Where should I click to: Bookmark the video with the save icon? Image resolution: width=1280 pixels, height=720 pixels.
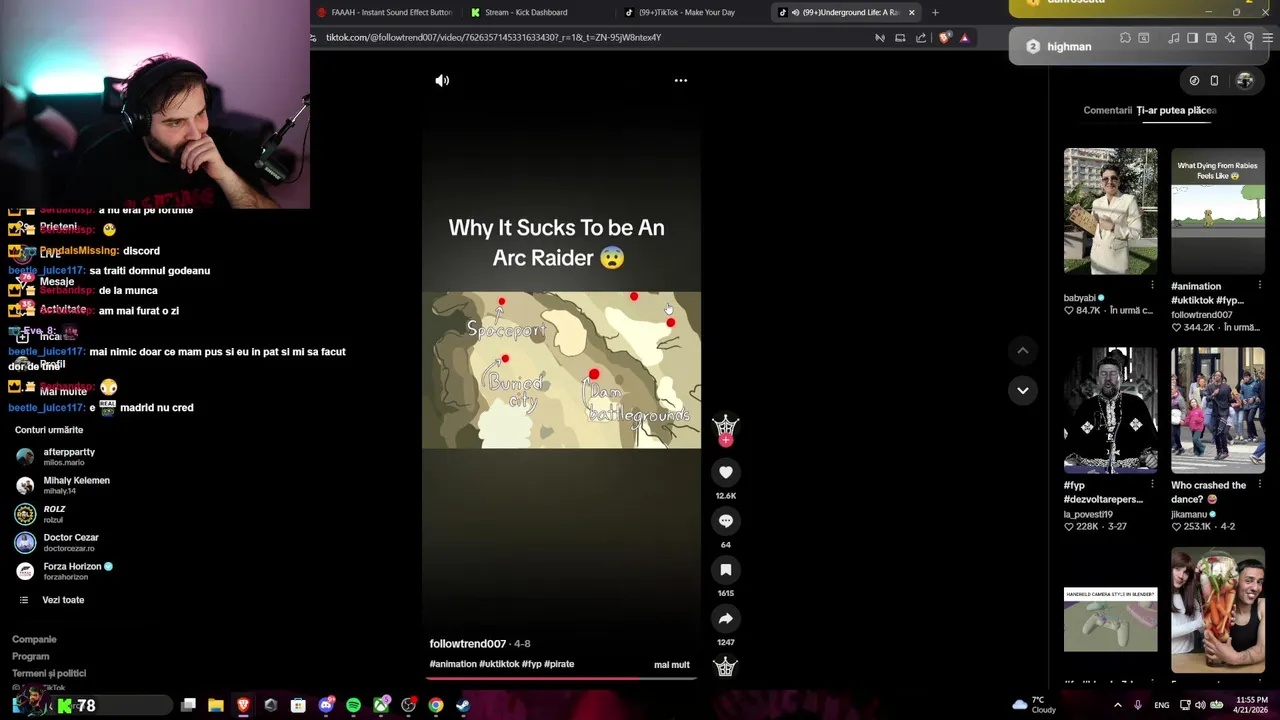pos(726,570)
